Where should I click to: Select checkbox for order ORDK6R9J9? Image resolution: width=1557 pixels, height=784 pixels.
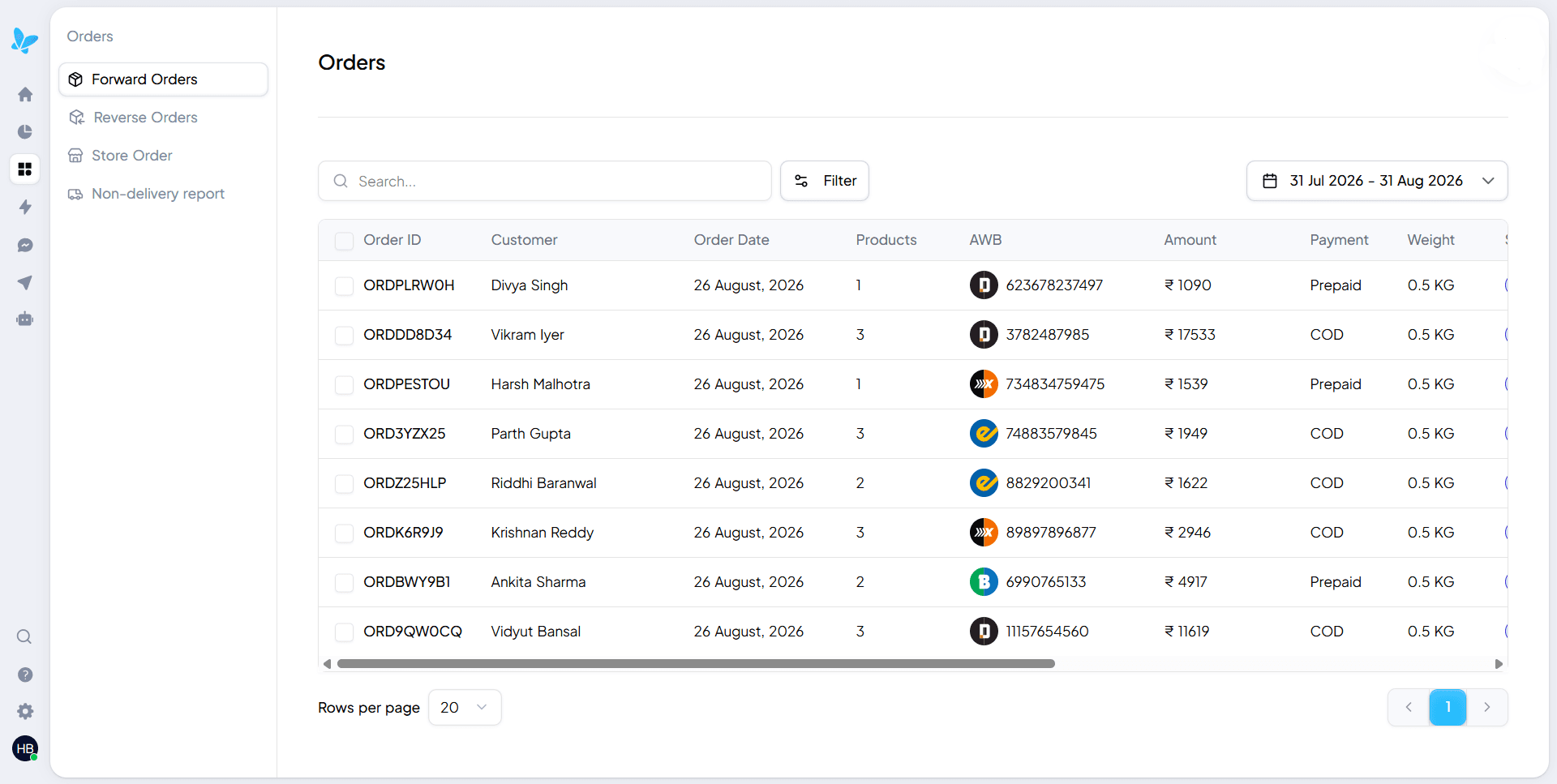344,533
